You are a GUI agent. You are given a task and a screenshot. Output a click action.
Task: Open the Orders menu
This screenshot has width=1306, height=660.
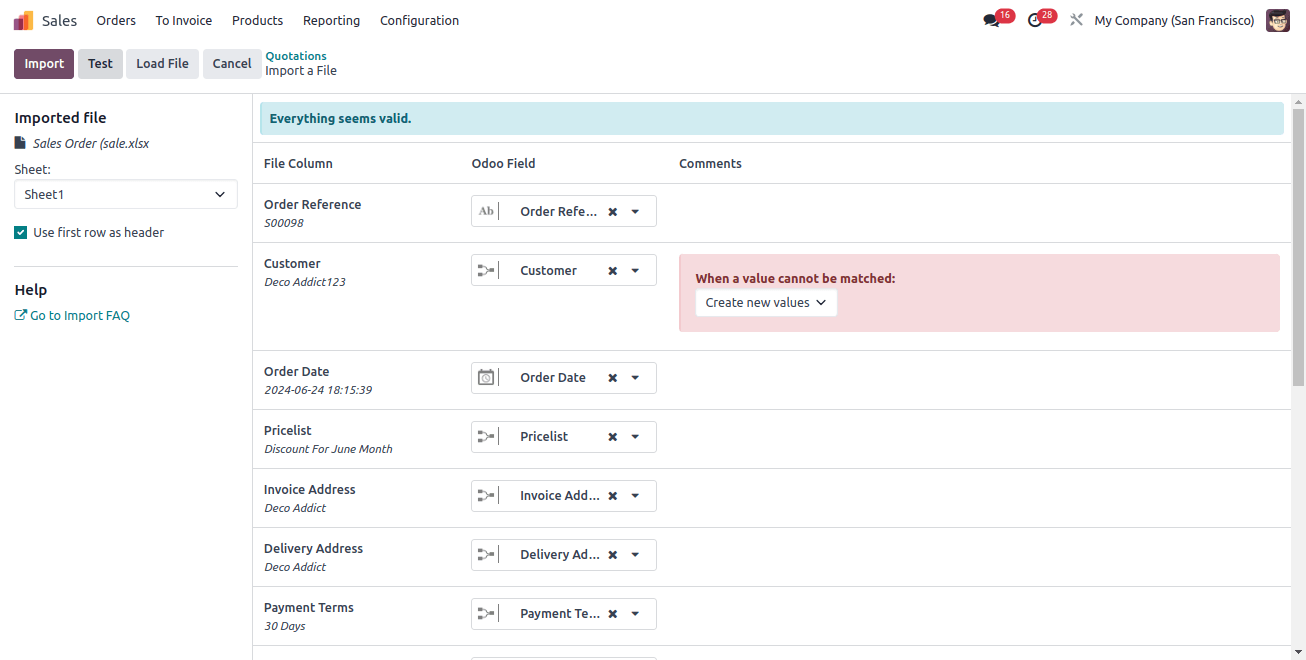click(116, 20)
